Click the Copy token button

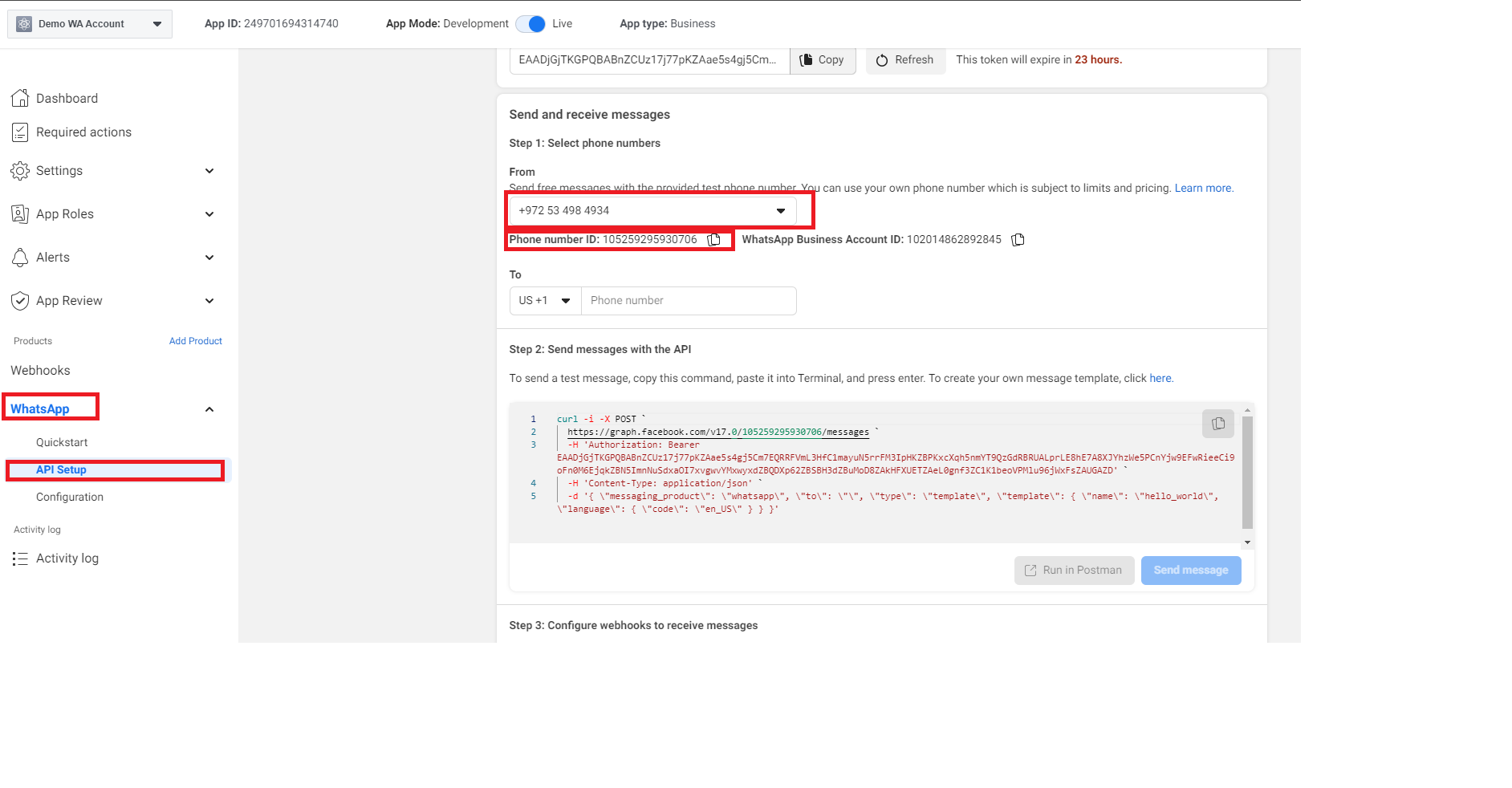(x=823, y=60)
